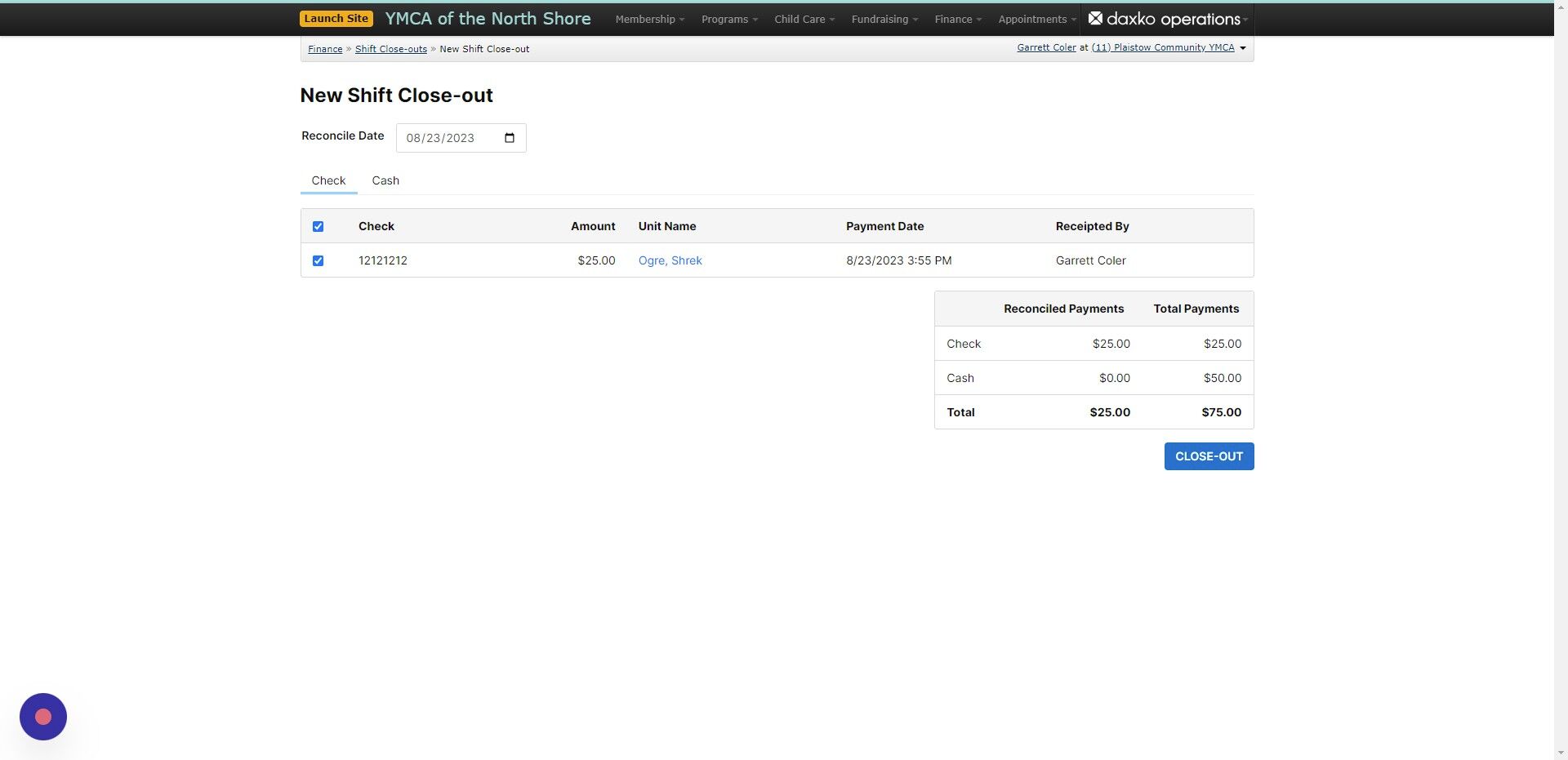This screenshot has height=760, width=1568.
Task: Click the Unit Name column header
Action: click(667, 226)
